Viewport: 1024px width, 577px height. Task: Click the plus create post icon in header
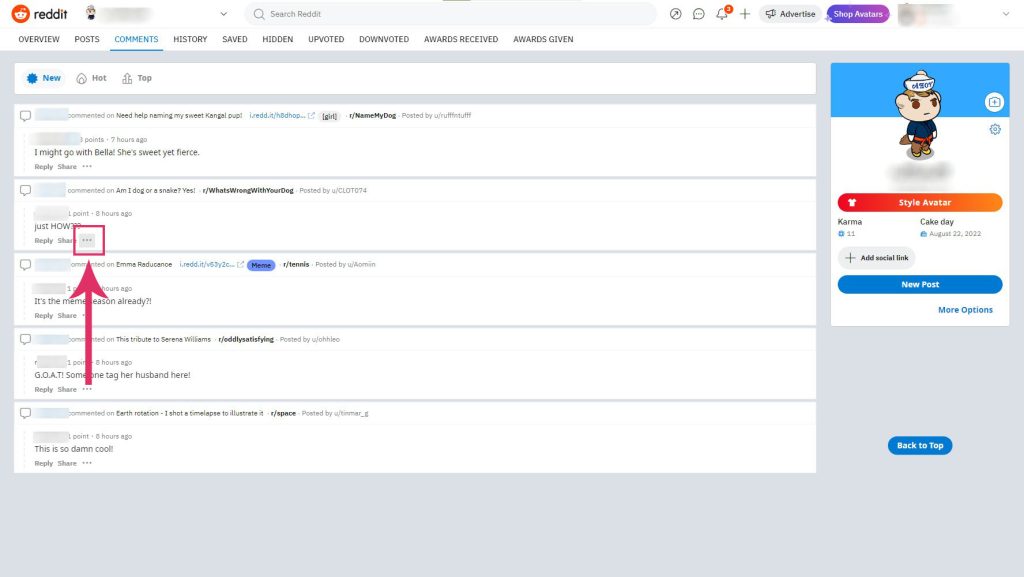coord(744,14)
